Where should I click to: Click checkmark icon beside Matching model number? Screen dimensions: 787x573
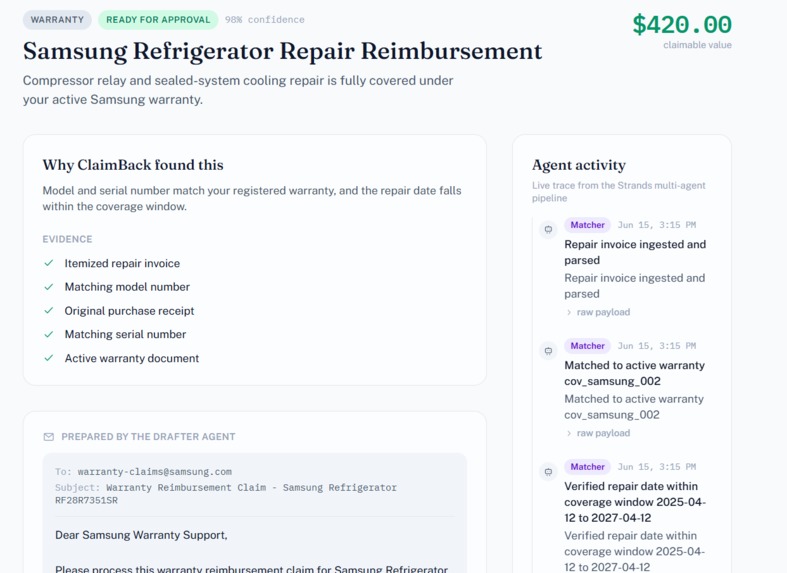(x=49, y=286)
